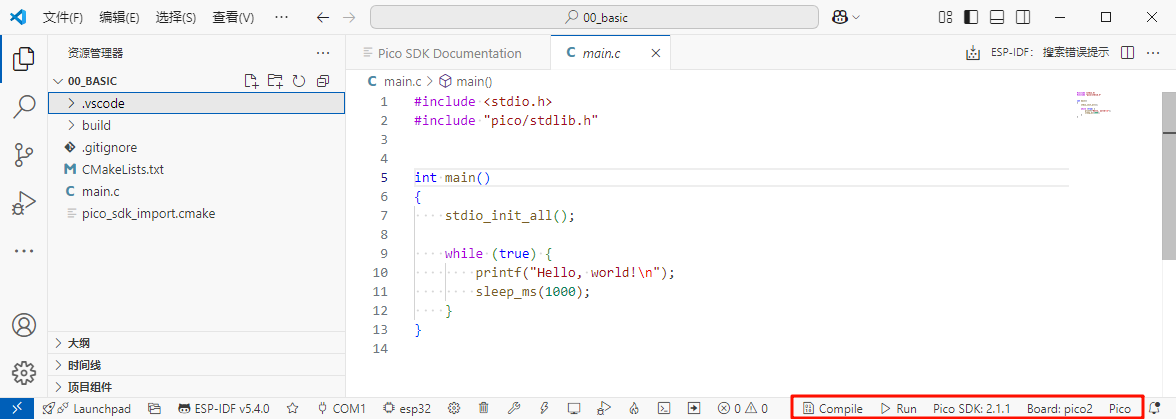The height and width of the screenshot is (419, 1176).
Task: Open the 选择(S) menu
Action: coord(176,17)
